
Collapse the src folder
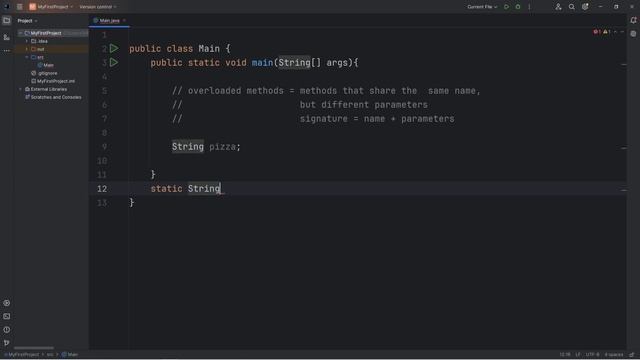tap(27, 57)
